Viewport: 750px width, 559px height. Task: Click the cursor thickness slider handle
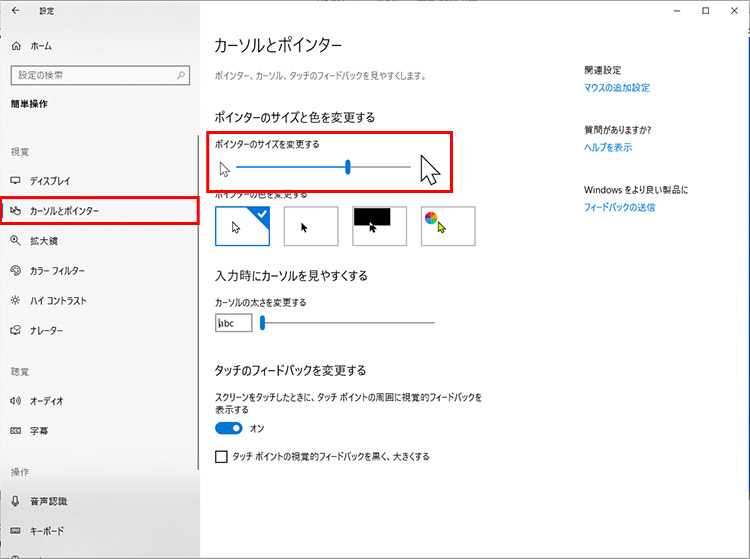click(x=262, y=323)
